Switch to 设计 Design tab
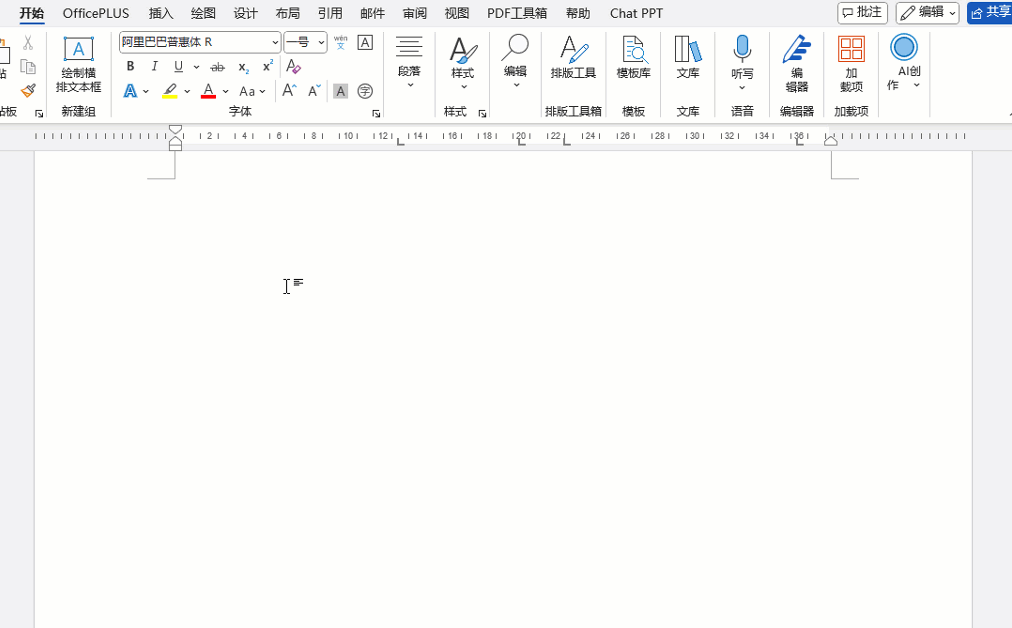1012x628 pixels. (x=245, y=14)
